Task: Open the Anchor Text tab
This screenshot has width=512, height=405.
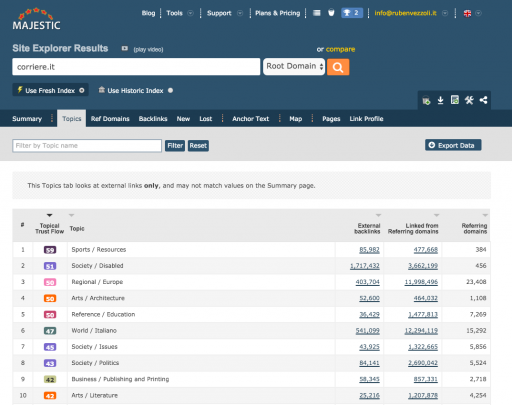Action: pyautogui.click(x=251, y=119)
